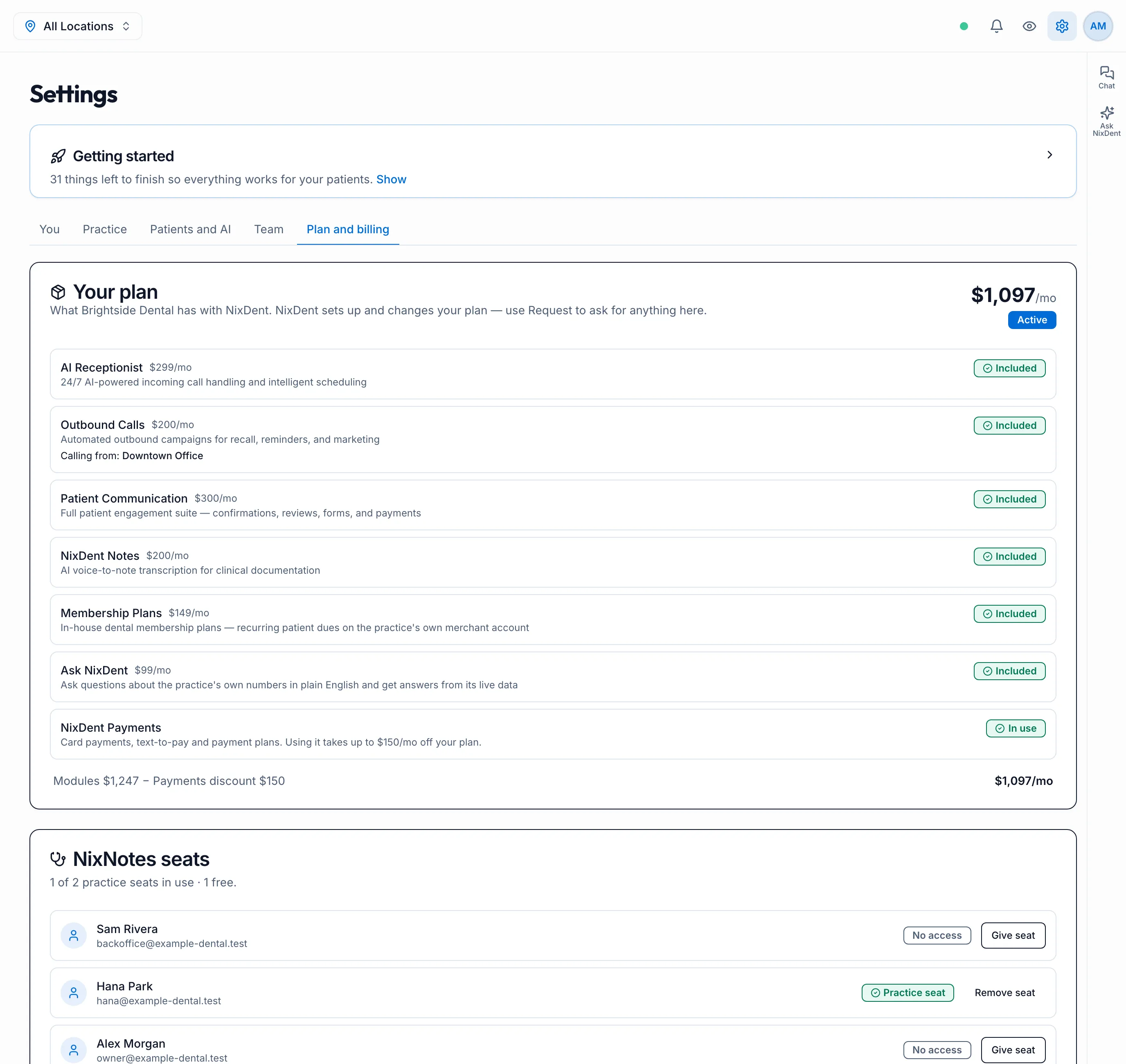Give seat to Sam Rivera

pos(1013,935)
